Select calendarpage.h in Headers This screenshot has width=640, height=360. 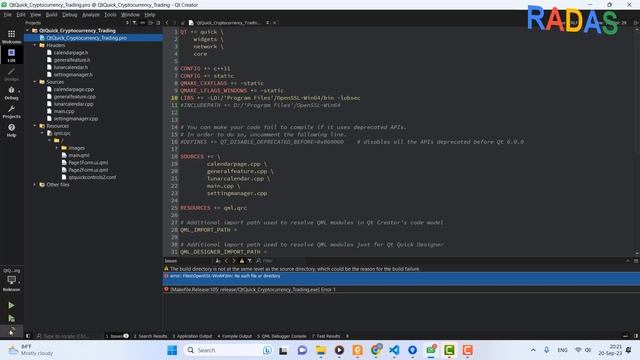(x=71, y=53)
